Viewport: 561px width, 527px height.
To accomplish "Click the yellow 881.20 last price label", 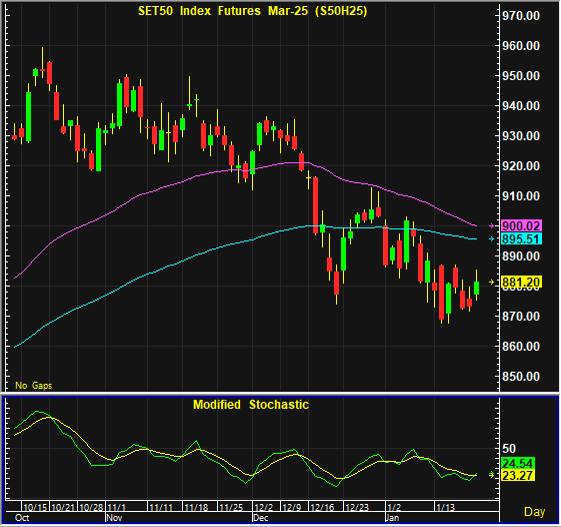I will click(x=521, y=282).
